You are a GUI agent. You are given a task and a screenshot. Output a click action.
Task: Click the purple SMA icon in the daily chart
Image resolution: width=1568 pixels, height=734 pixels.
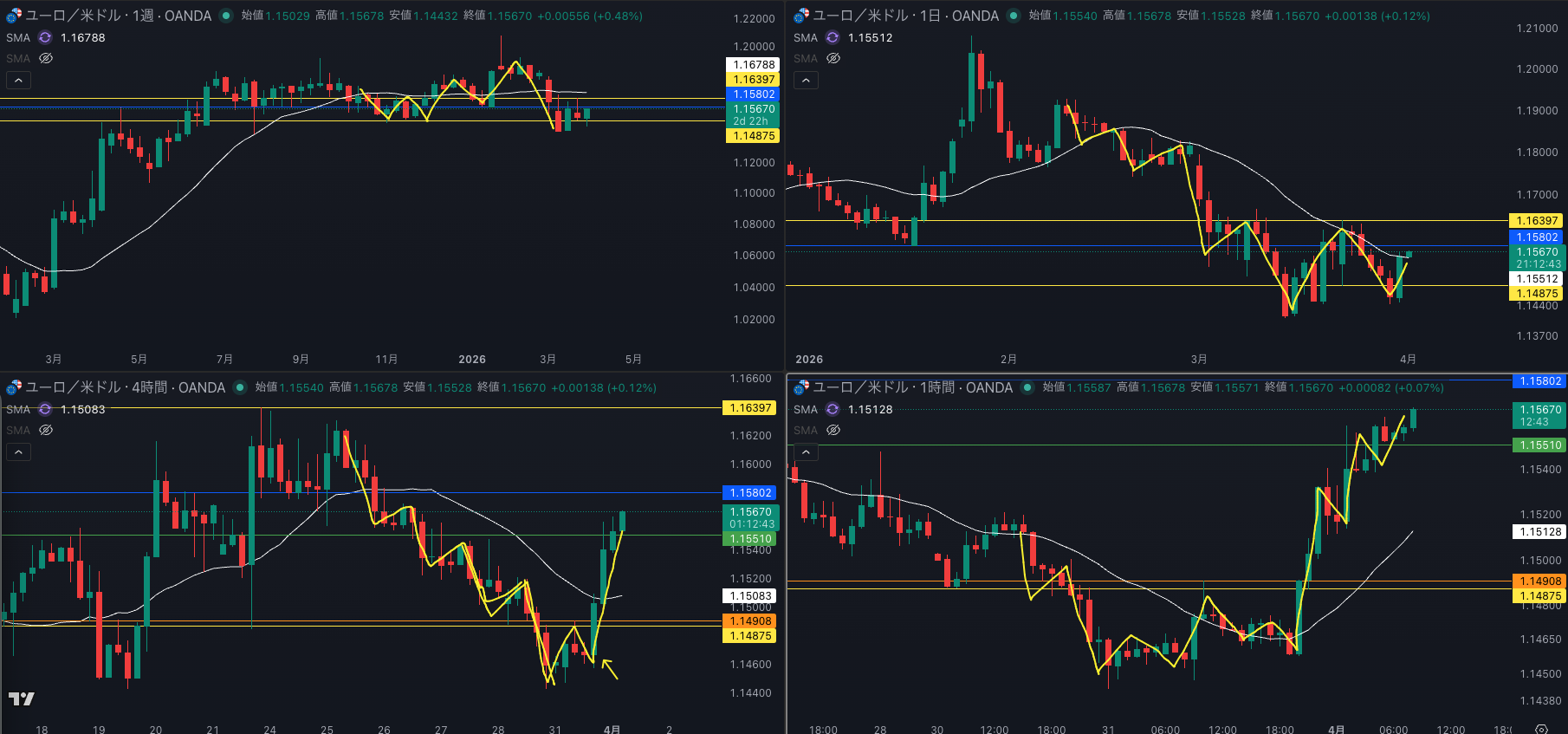833,37
